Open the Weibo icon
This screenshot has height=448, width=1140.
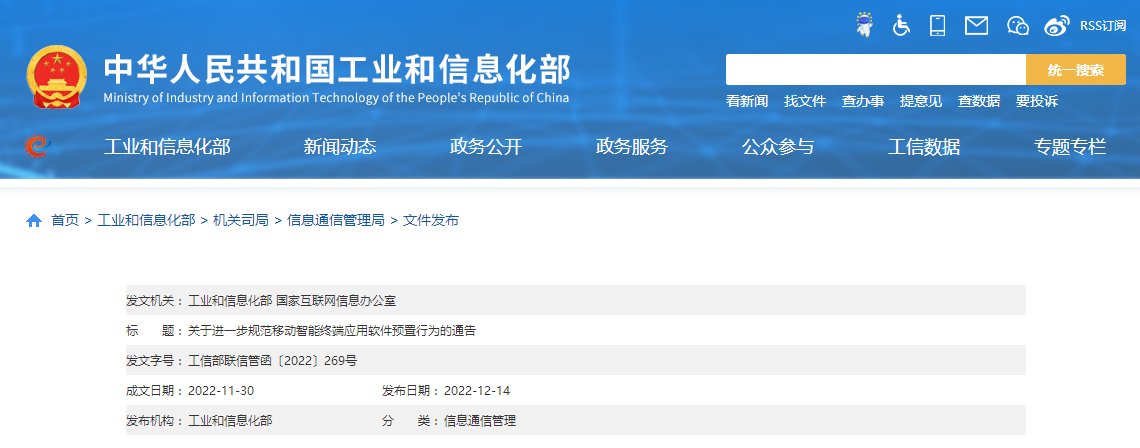pos(1058,25)
